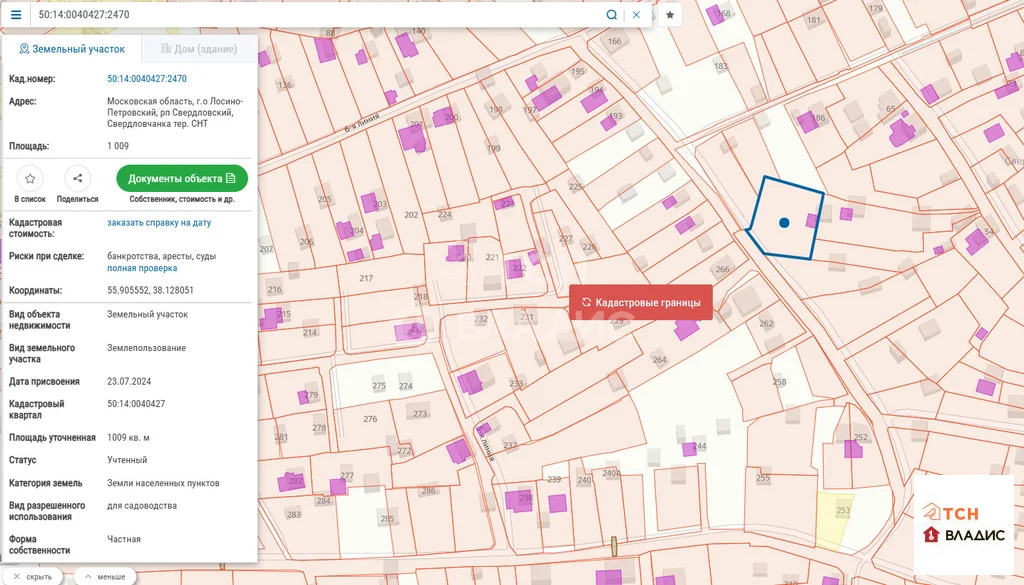The image size is (1024, 585).
Task: Open the hamburger menu in the search bar
Action: [15, 15]
